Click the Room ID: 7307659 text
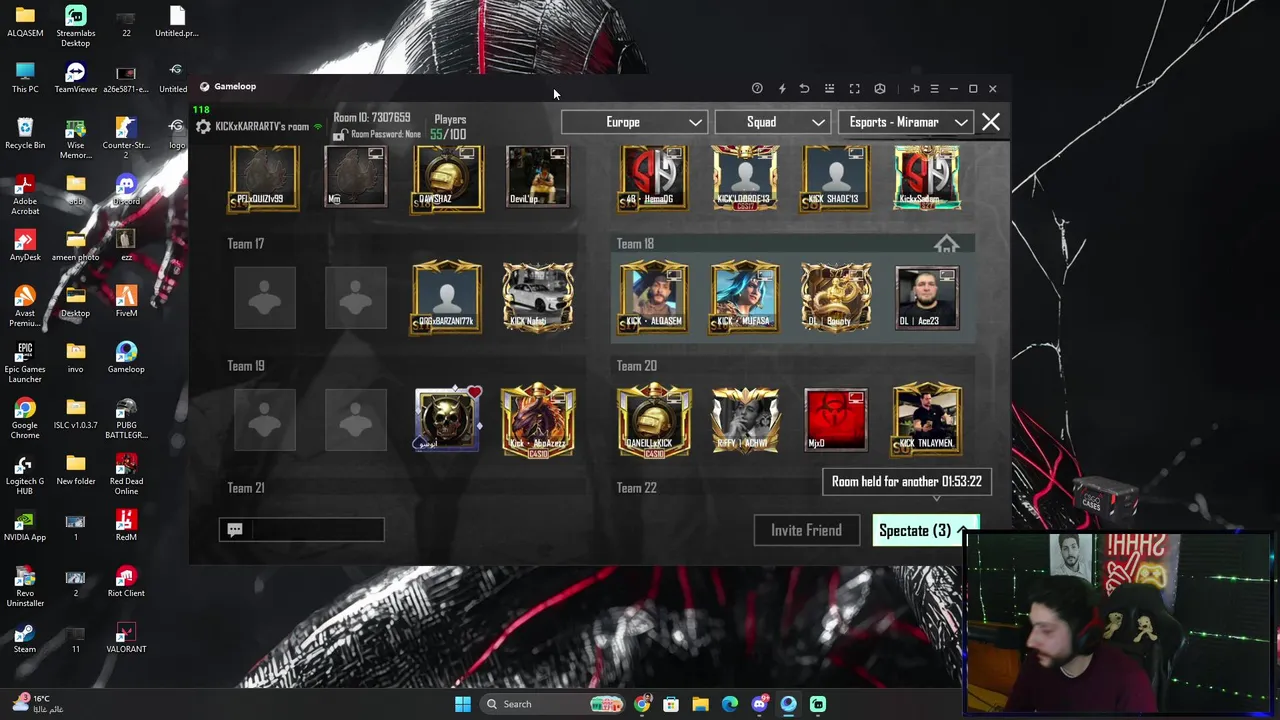Viewport: 1280px width, 720px height. click(x=372, y=118)
